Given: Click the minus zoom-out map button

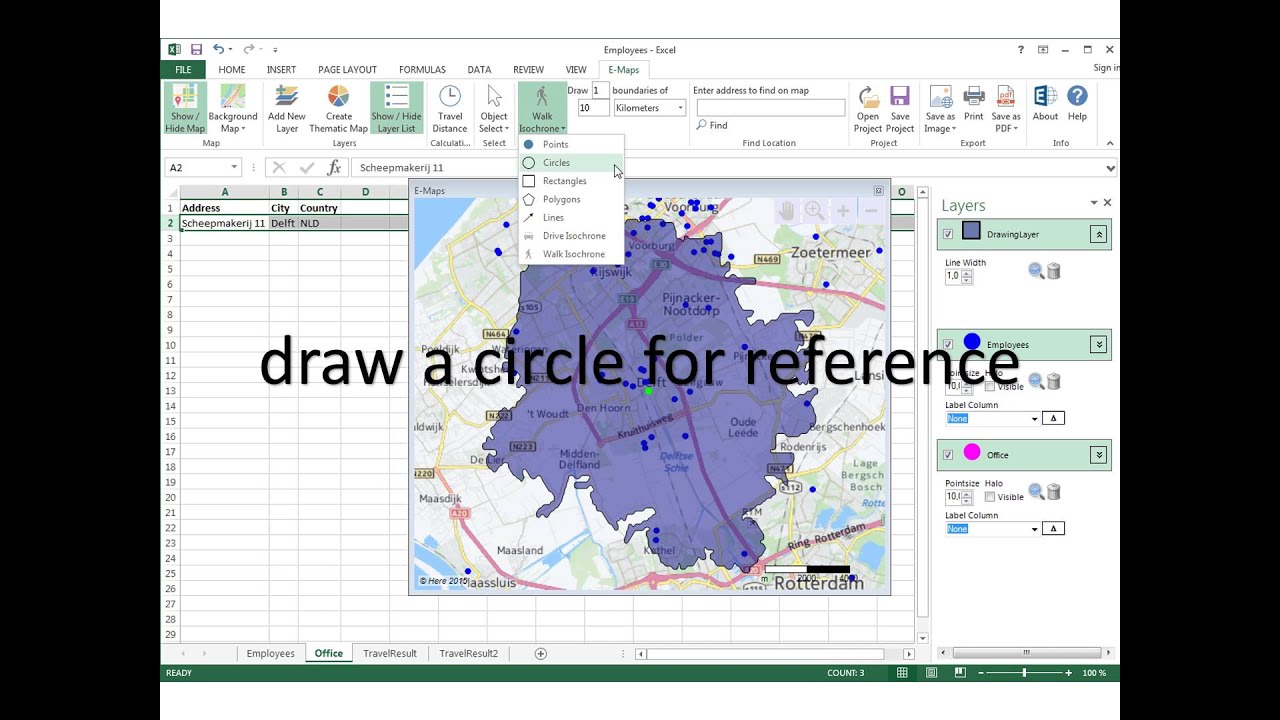Looking at the screenshot, I should (x=870, y=211).
